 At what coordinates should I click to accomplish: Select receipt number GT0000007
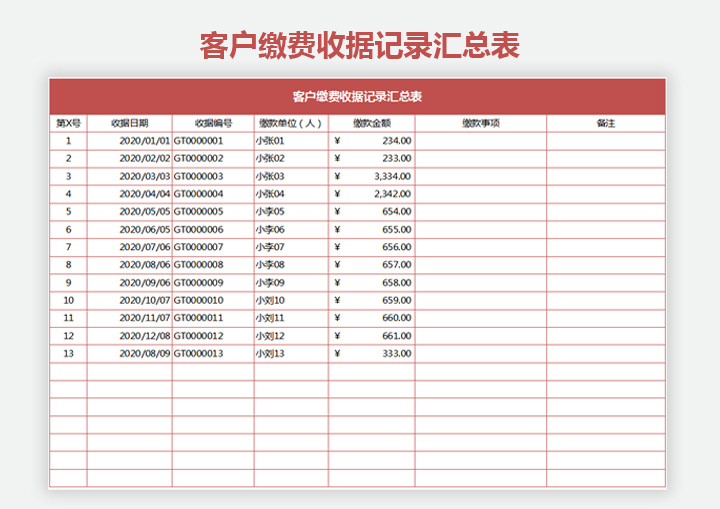click(x=198, y=247)
